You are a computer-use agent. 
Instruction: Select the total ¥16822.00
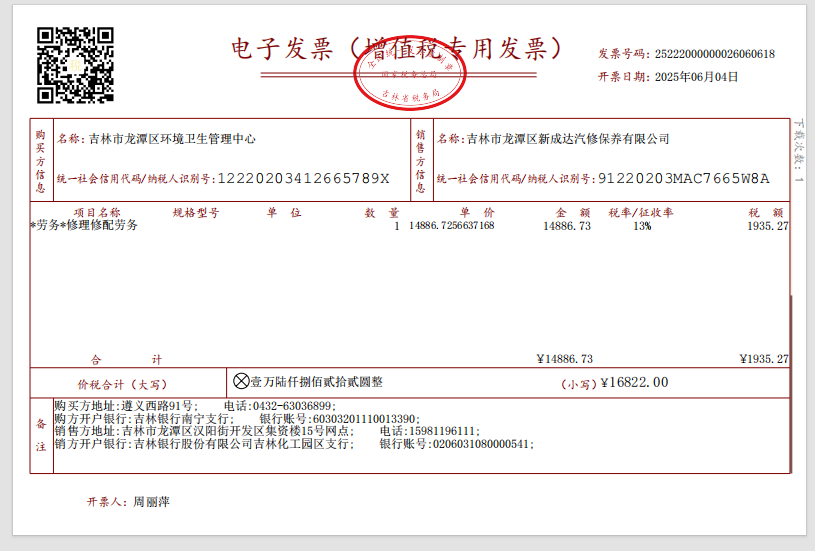click(x=634, y=383)
